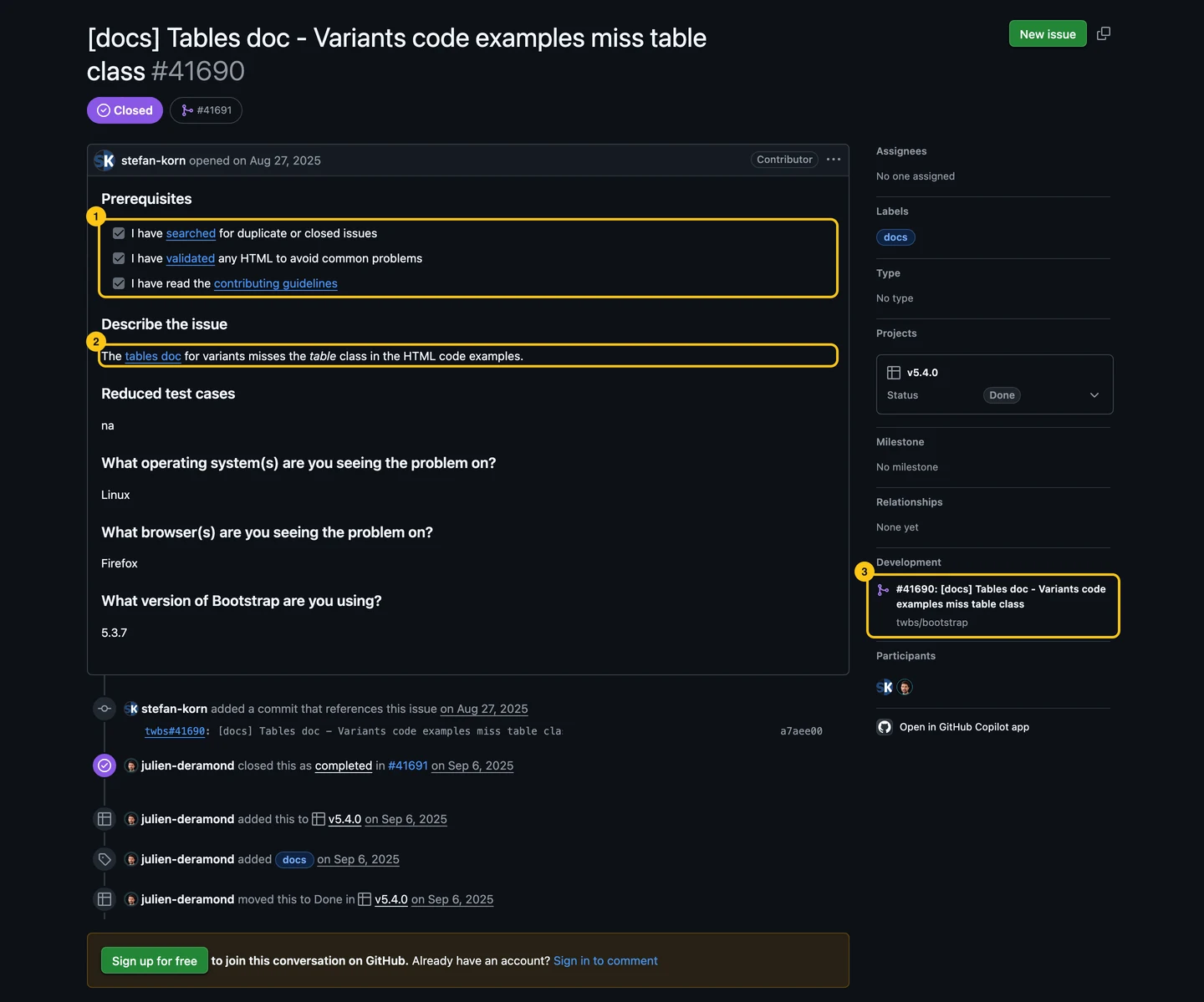Open v5.4.0 link in 'added this to' event

click(344, 819)
